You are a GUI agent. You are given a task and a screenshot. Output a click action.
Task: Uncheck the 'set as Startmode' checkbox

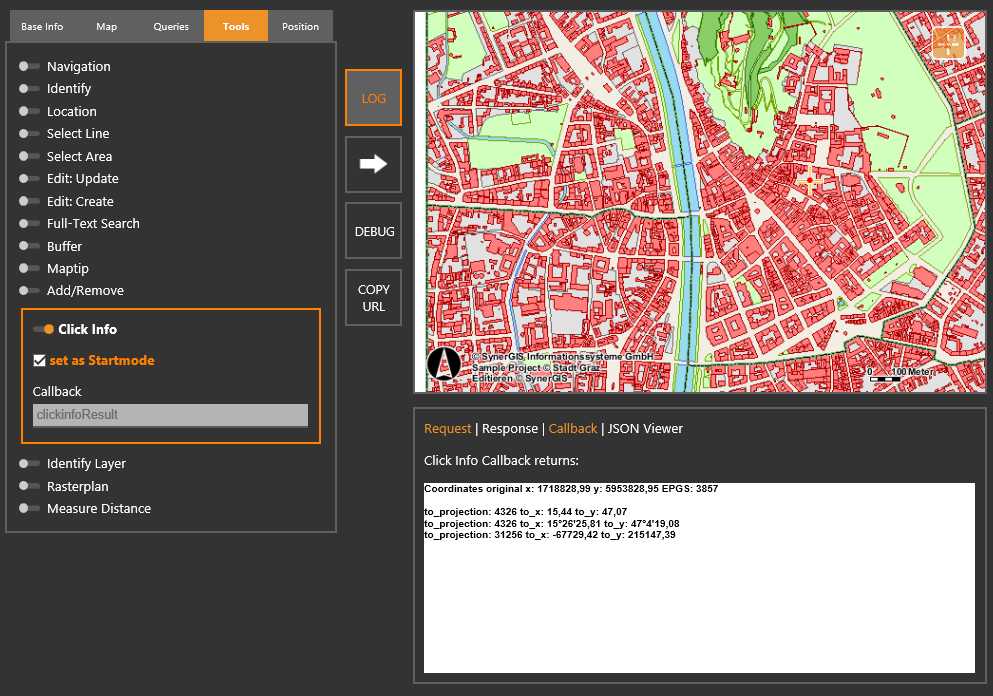pyautogui.click(x=39, y=360)
